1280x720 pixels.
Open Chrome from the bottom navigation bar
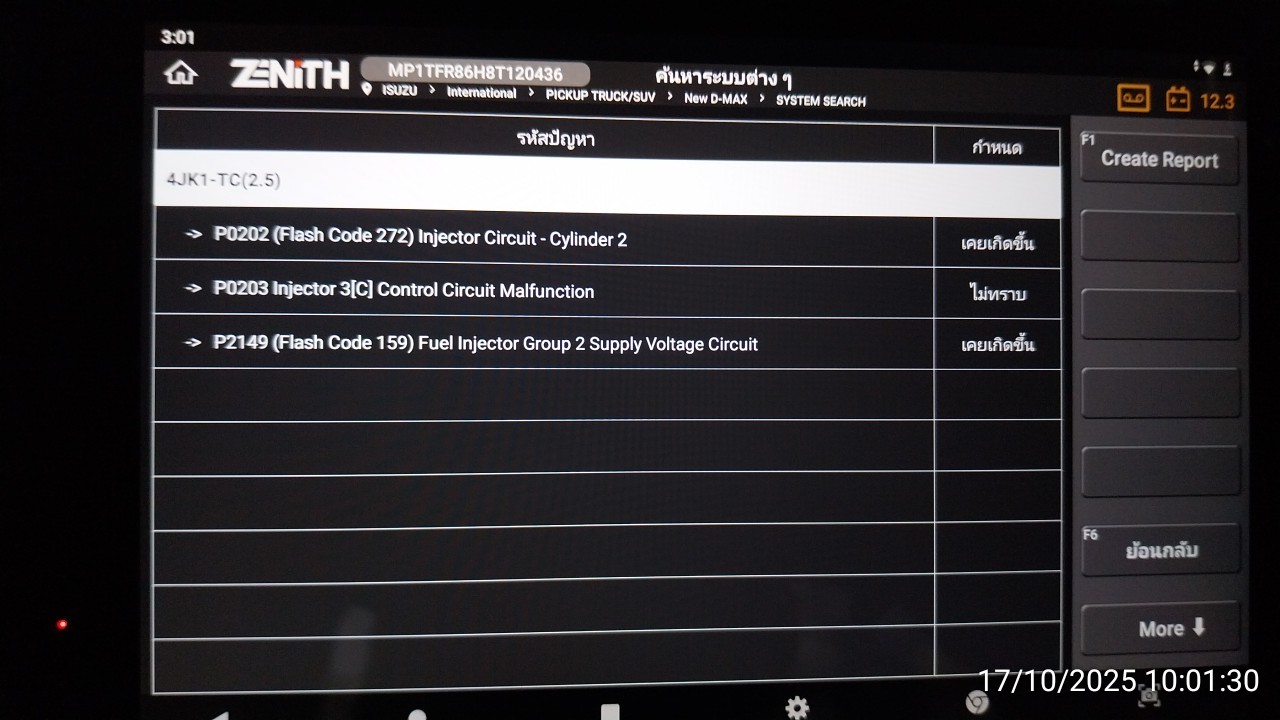977,702
